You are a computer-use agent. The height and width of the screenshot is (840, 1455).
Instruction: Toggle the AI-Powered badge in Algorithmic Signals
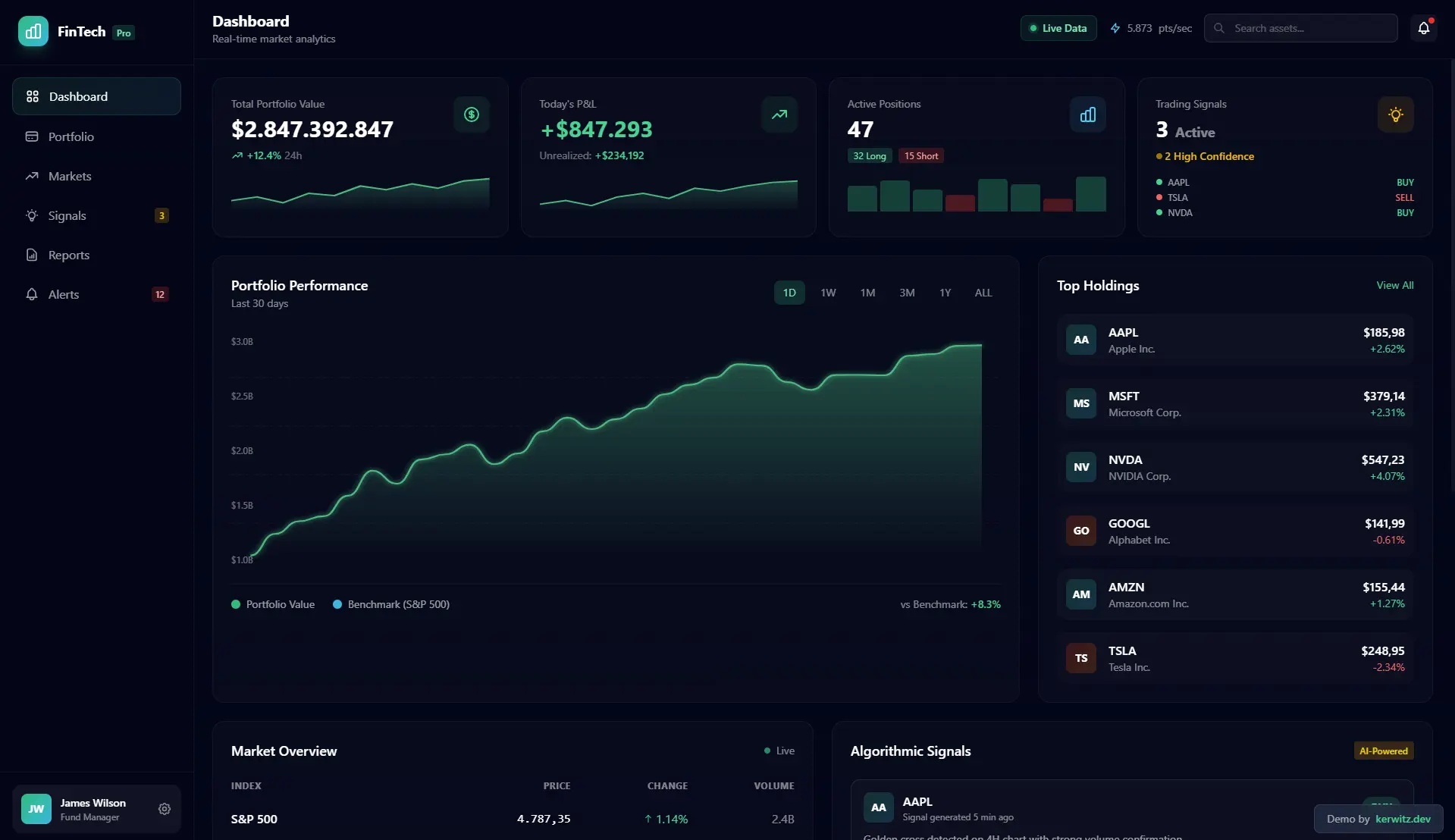(x=1383, y=751)
